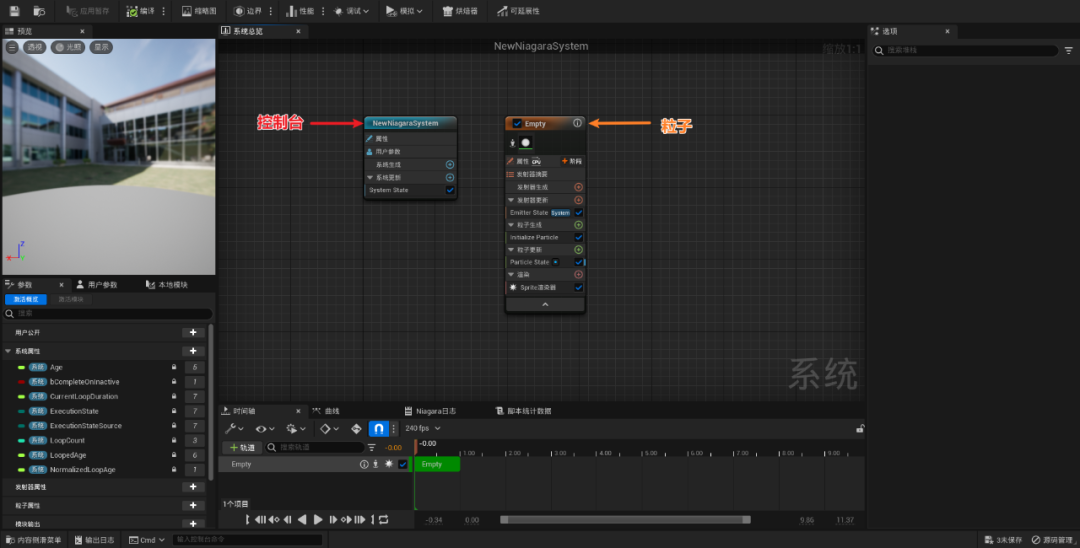Toggle the 边界 bounds tool
The height and width of the screenshot is (548, 1080).
248,11
